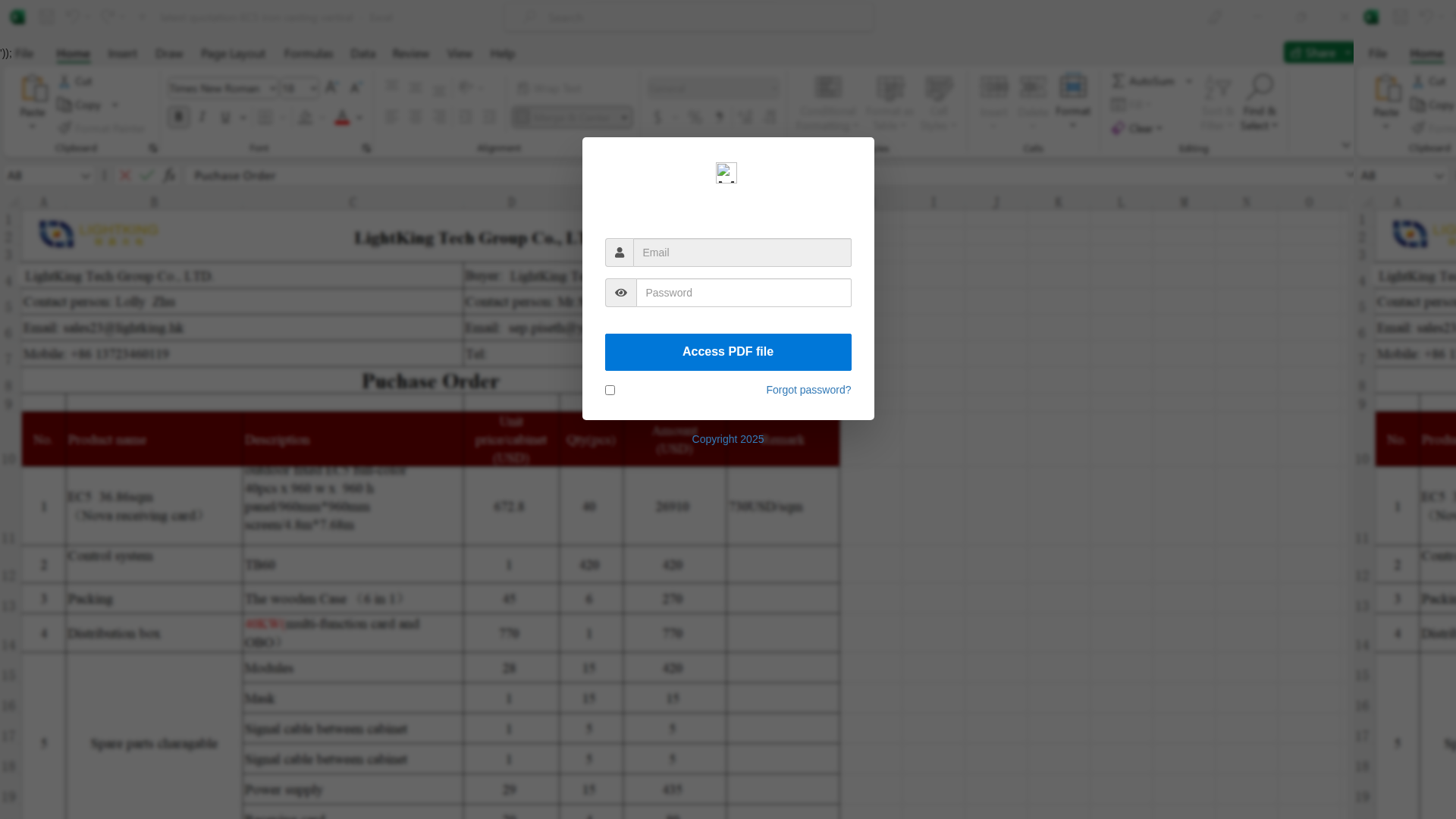Switch to the Draw ribbon tab

(x=169, y=54)
